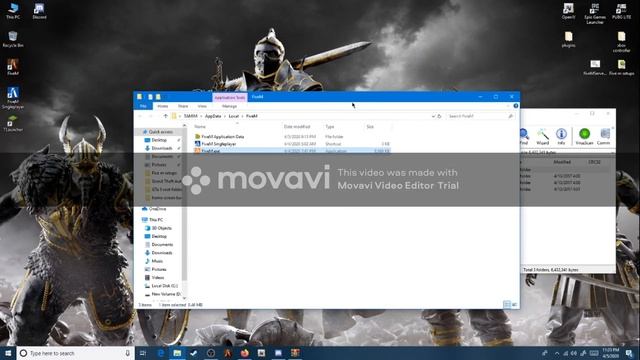The width and height of the screenshot is (640, 360).
Task: Open the plugins file on the desktop
Action: pos(568,39)
